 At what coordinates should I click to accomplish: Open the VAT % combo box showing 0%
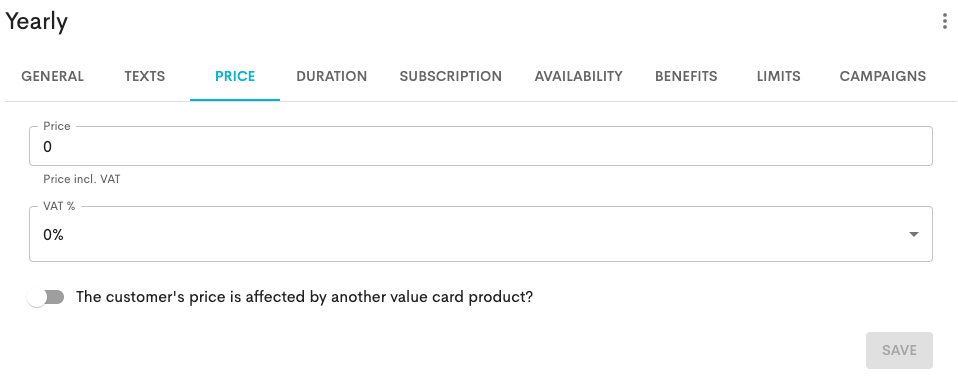(481, 234)
